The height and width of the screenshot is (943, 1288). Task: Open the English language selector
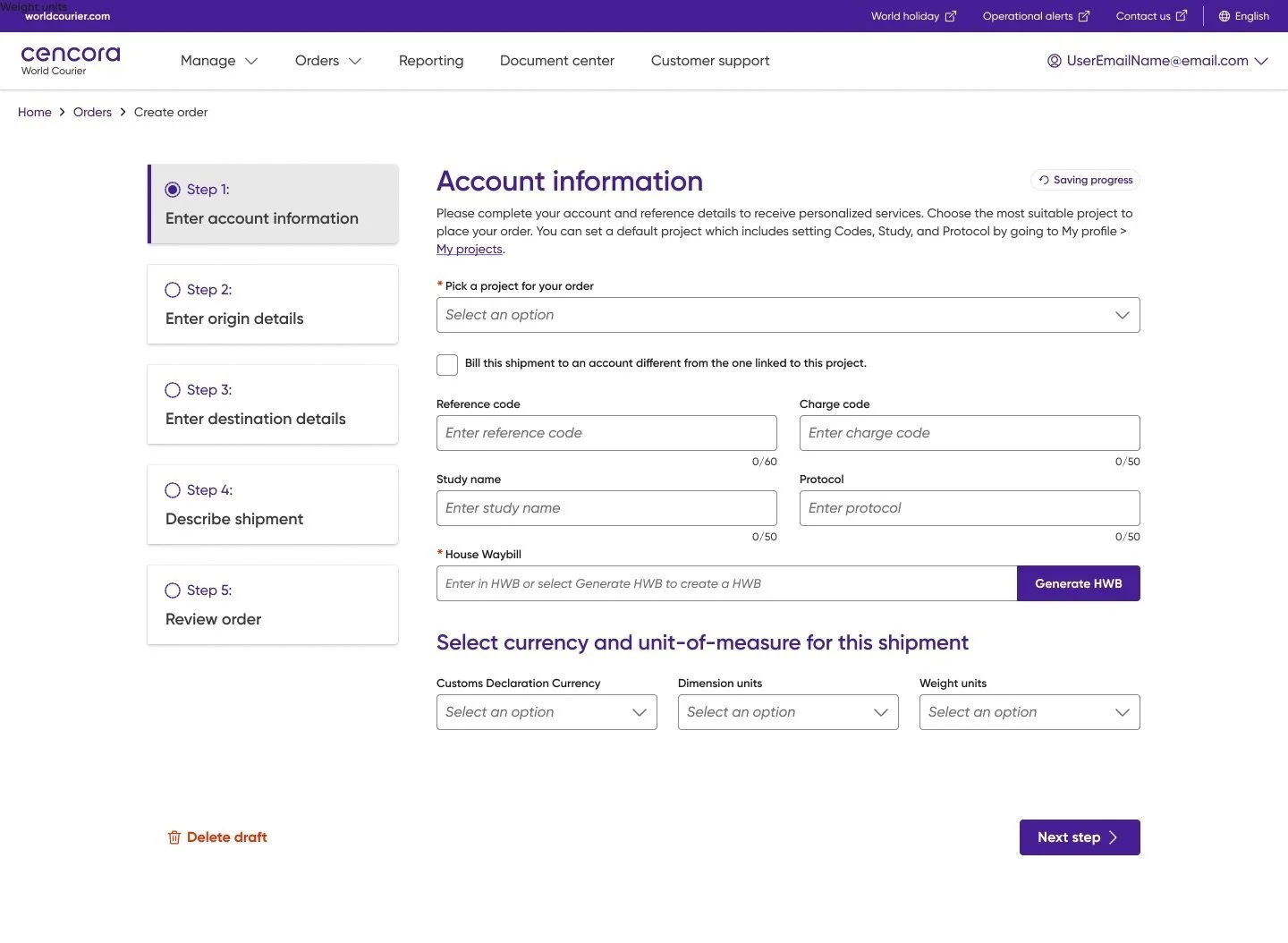(x=1243, y=16)
